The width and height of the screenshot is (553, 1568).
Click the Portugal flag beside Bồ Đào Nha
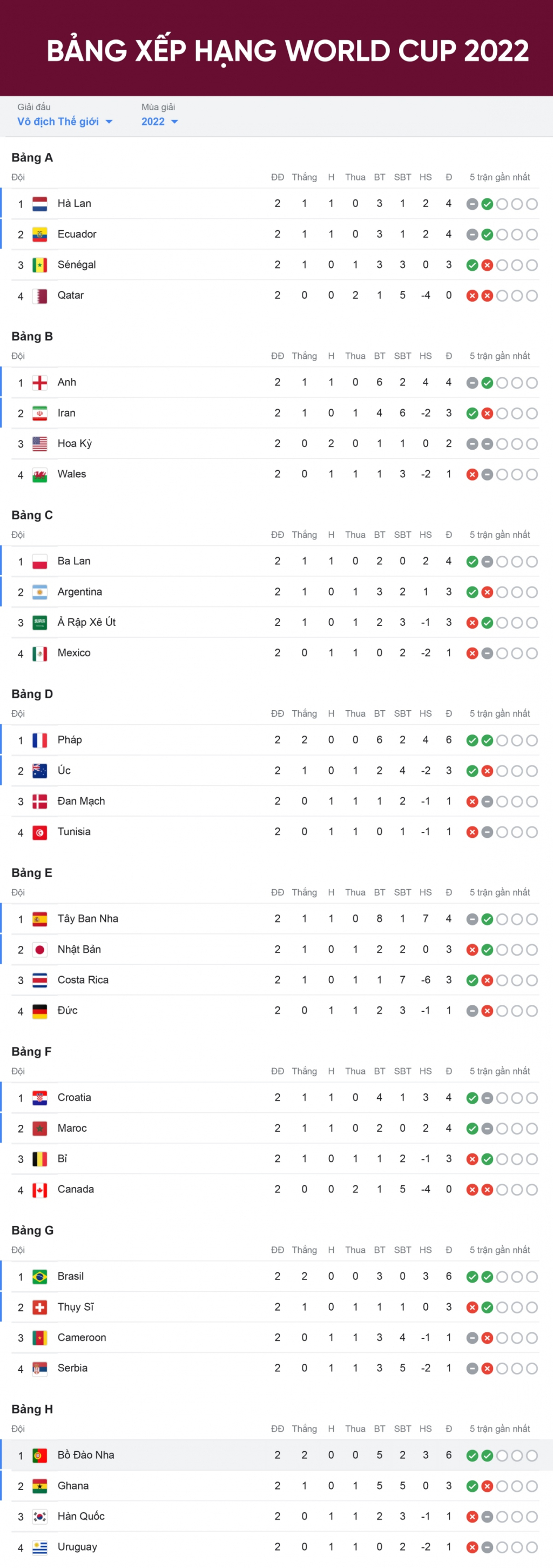point(39,1456)
